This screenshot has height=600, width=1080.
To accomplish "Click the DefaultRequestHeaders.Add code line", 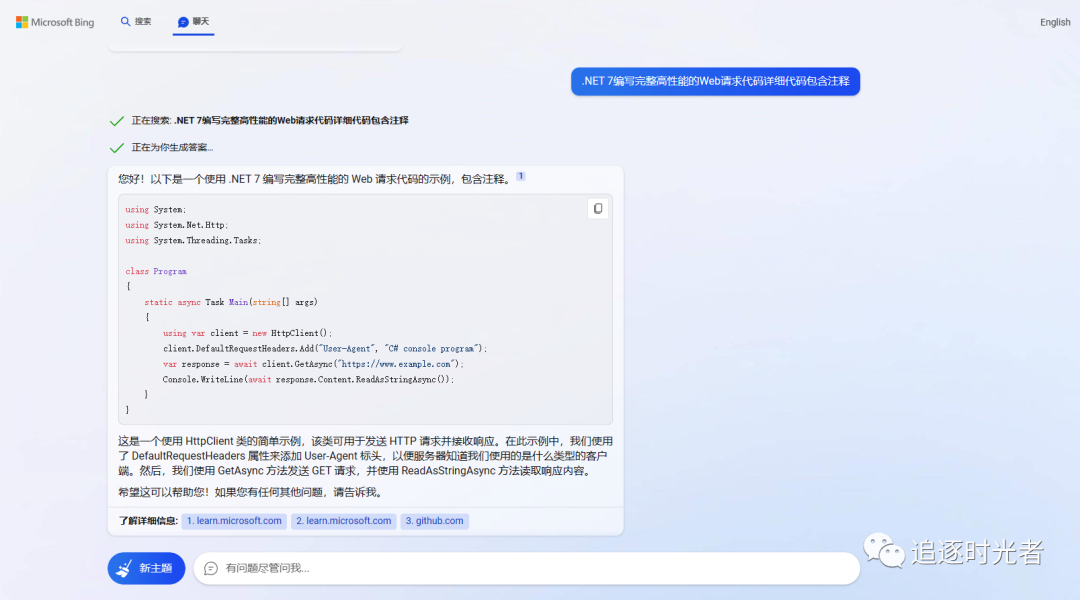I will 325,349.
